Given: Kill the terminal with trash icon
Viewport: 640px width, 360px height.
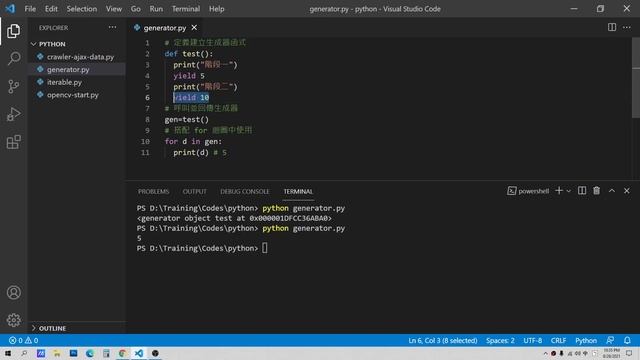Looking at the screenshot, I should pyautogui.click(x=596, y=191).
